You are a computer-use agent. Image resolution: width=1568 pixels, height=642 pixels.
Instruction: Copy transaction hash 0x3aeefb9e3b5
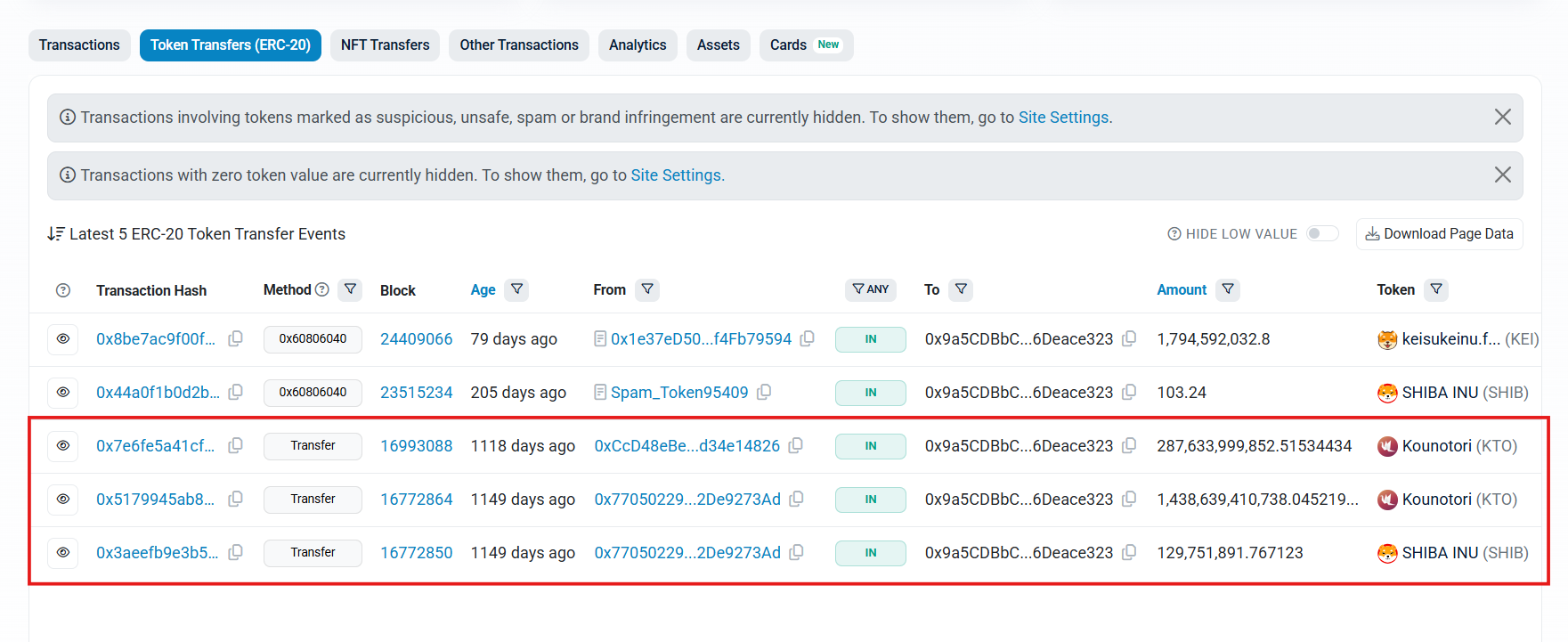click(x=235, y=552)
